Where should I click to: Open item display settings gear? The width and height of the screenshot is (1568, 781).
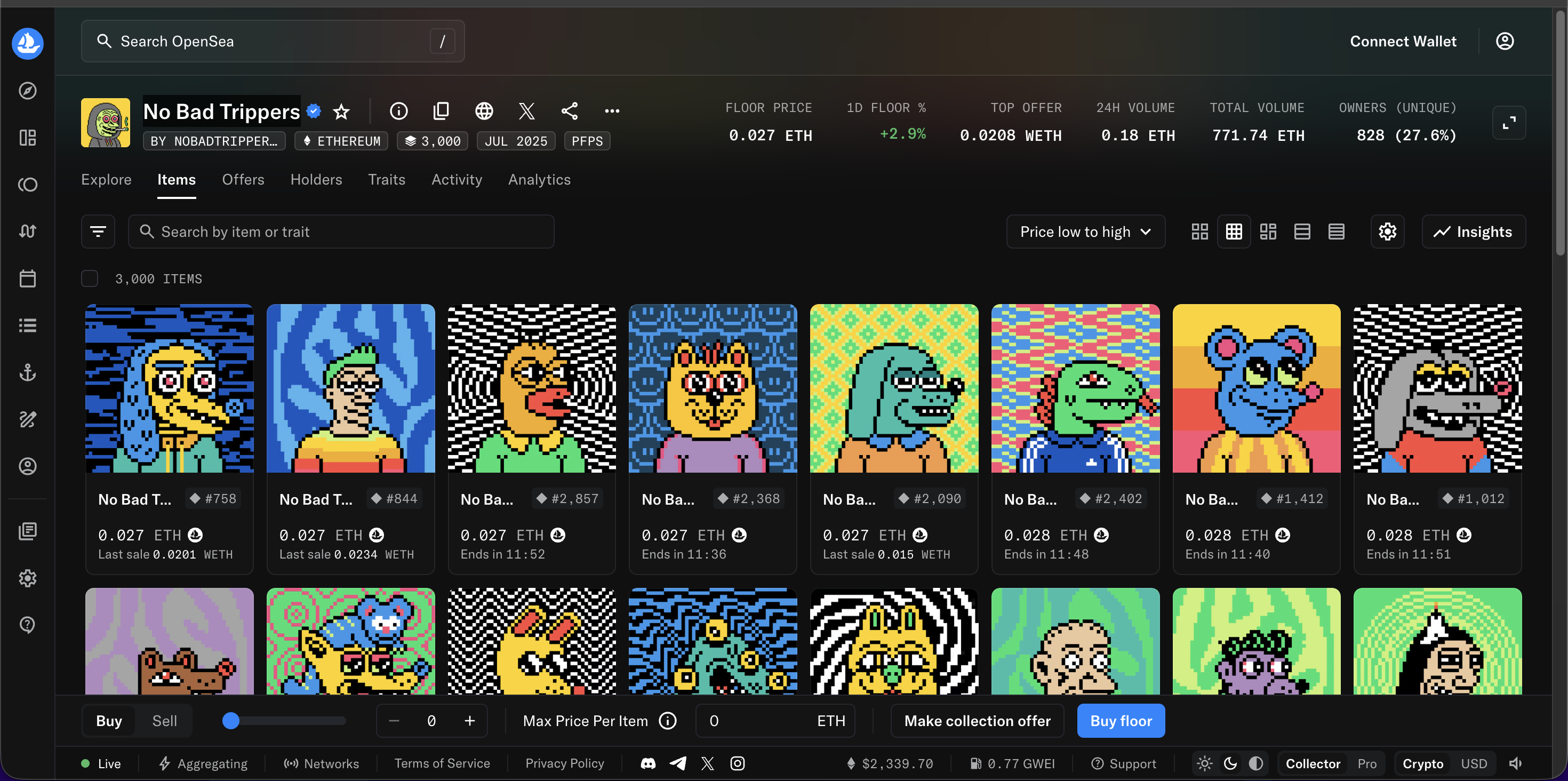point(1387,232)
